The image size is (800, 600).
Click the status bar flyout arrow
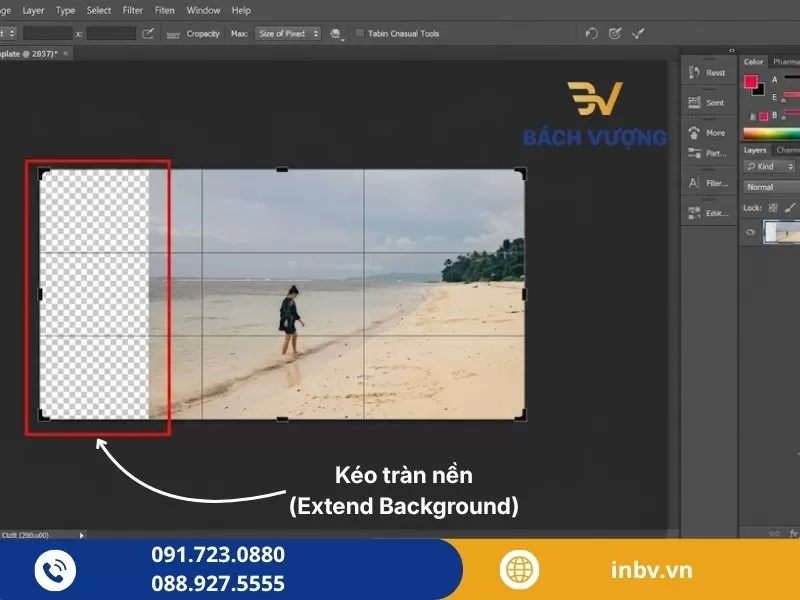click(x=82, y=535)
